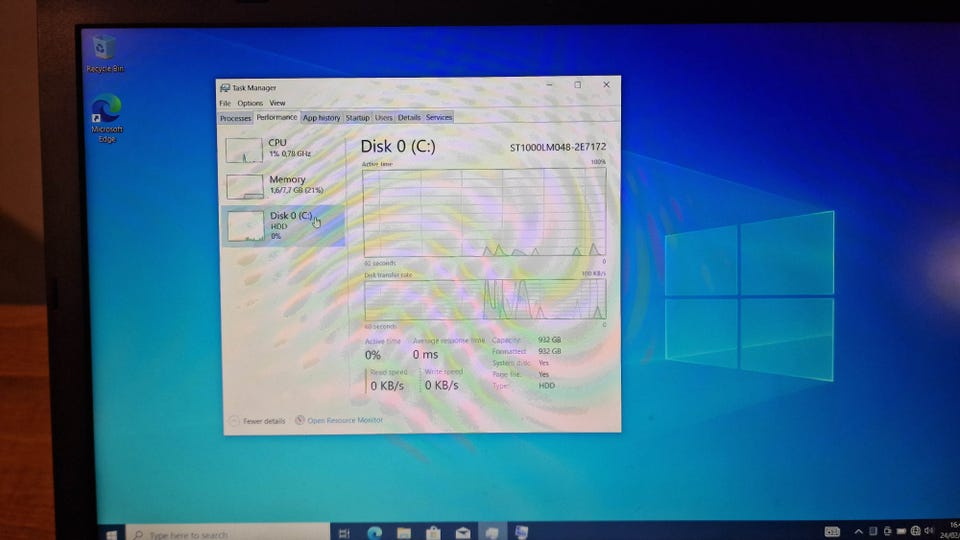Click the Resource Monitor icon beside the link
960x540 pixels.
[300, 420]
